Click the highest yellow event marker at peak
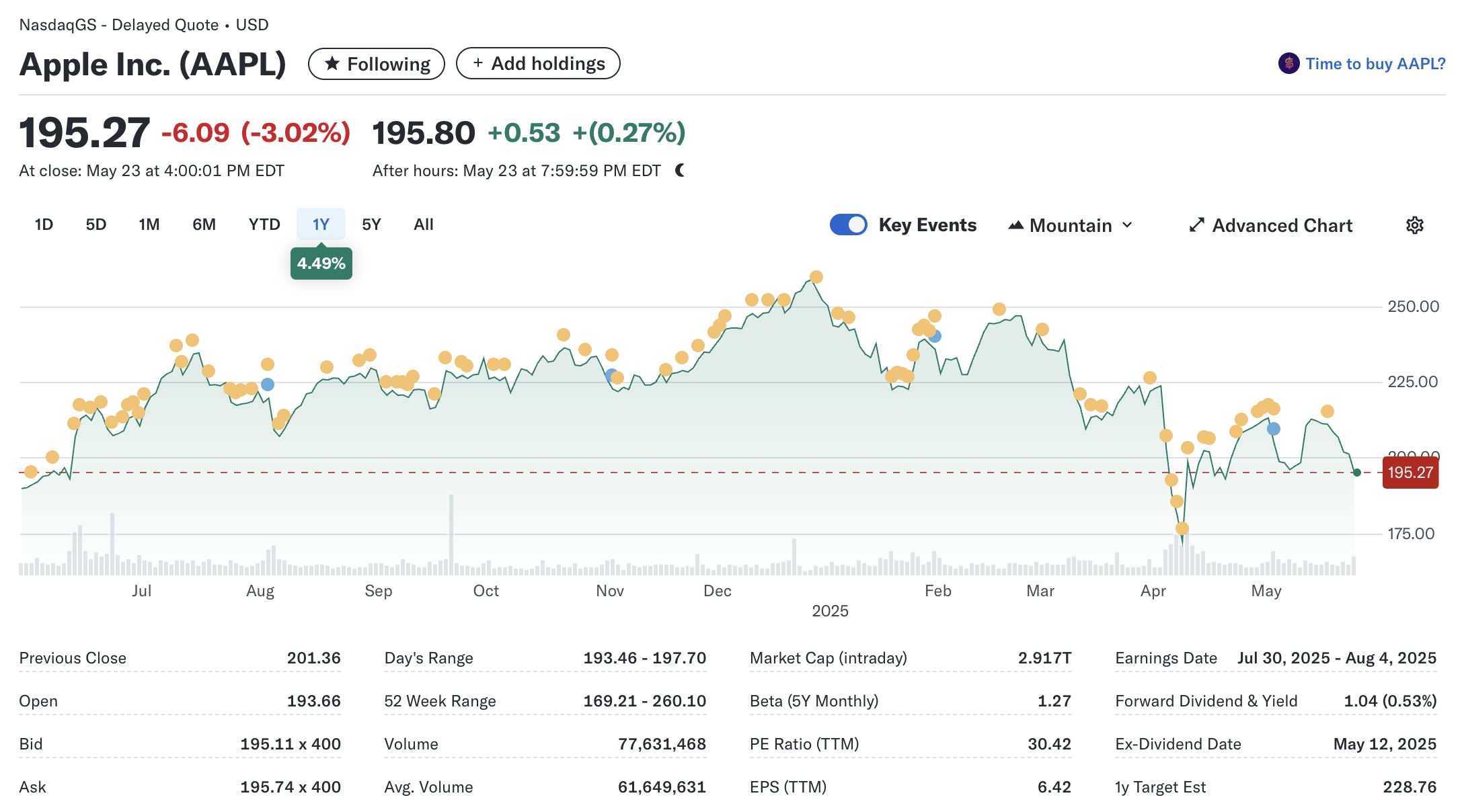This screenshot has height=812, width=1462. (x=816, y=277)
